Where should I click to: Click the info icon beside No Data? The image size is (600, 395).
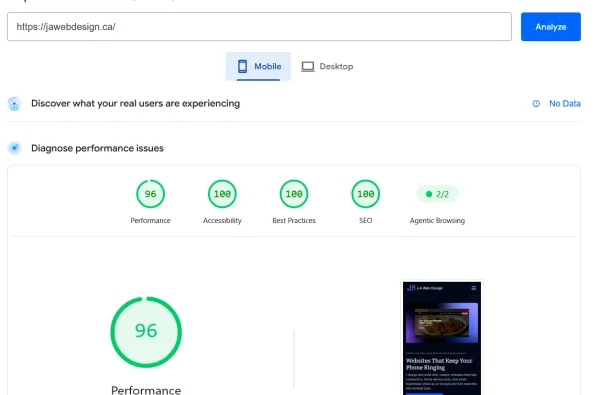[536, 103]
